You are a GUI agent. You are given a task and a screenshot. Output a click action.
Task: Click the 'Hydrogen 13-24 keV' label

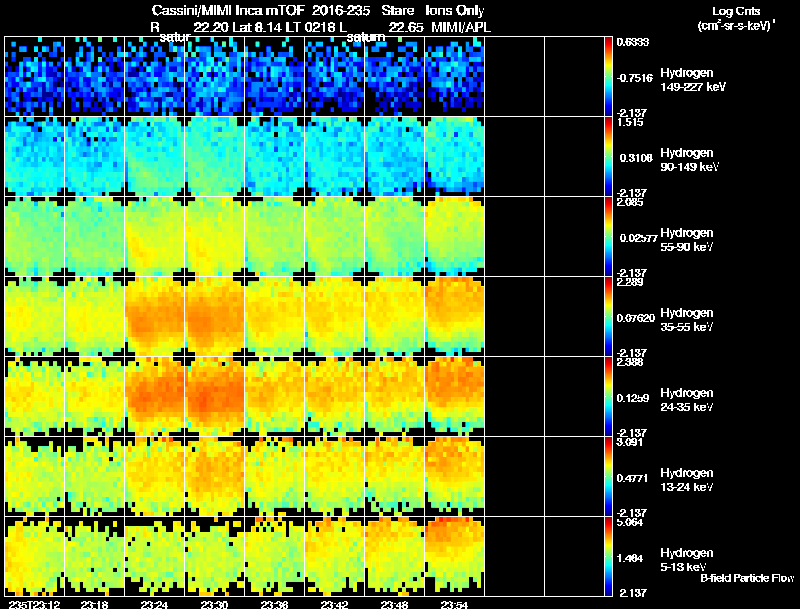(x=687, y=480)
